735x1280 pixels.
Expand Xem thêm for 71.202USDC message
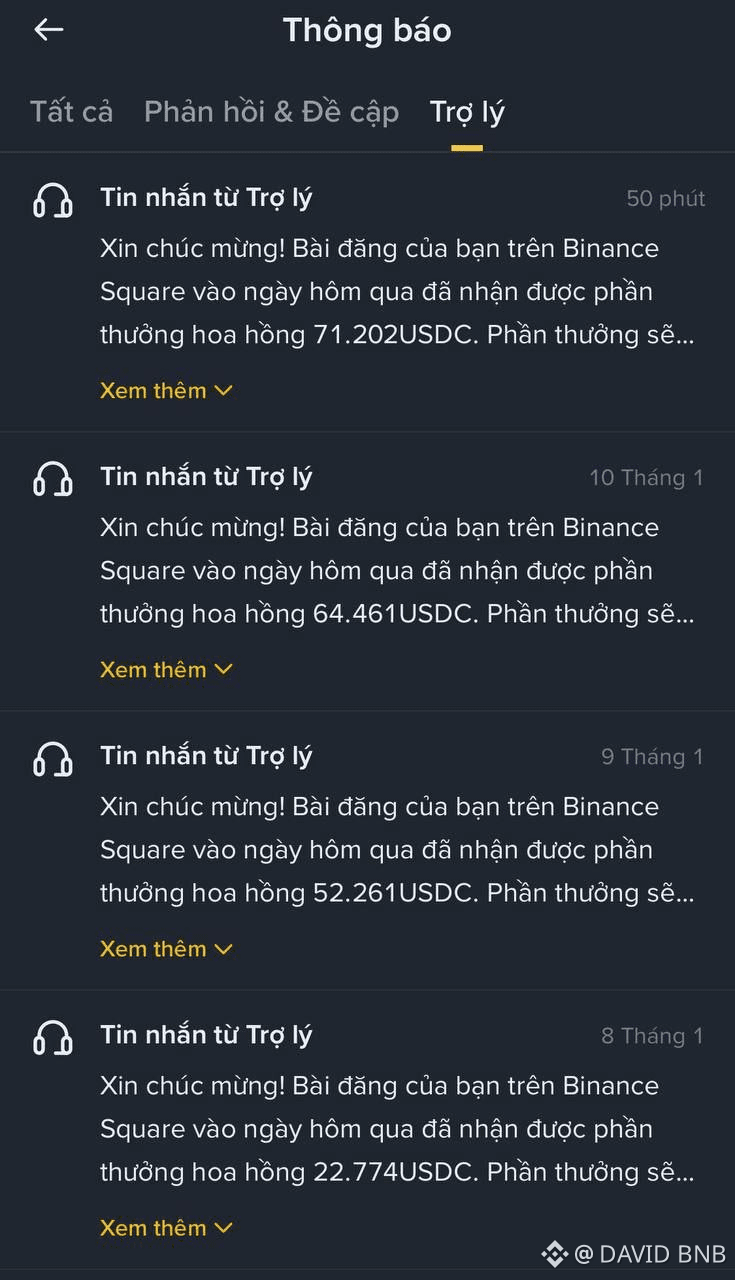[x=166, y=390]
